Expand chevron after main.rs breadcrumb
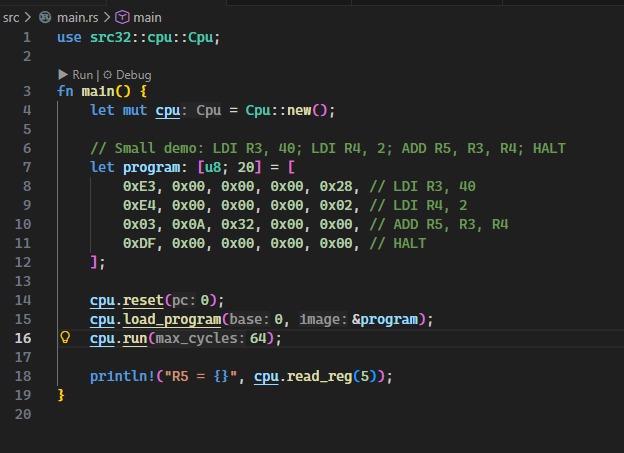The image size is (624, 453). (107, 18)
